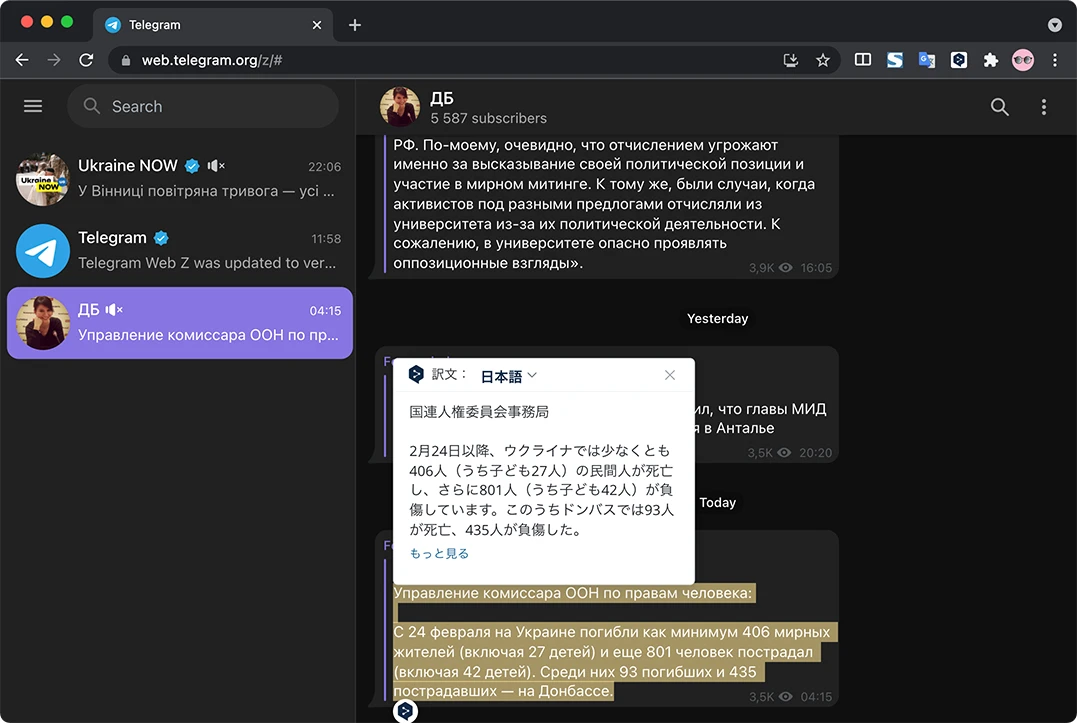
Task: Click the Telegram logo avatar
Action: click(x=43, y=251)
